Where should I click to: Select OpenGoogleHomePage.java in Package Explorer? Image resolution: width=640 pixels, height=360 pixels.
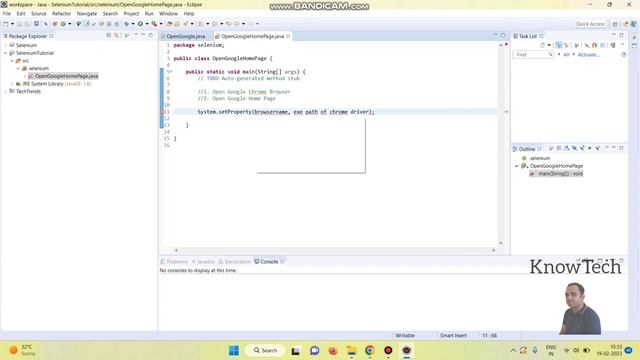click(x=66, y=76)
